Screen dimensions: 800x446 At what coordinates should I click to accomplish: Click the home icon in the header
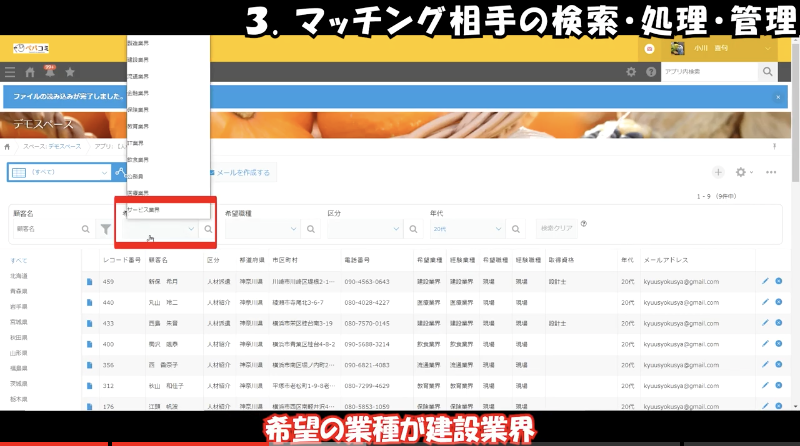point(30,72)
